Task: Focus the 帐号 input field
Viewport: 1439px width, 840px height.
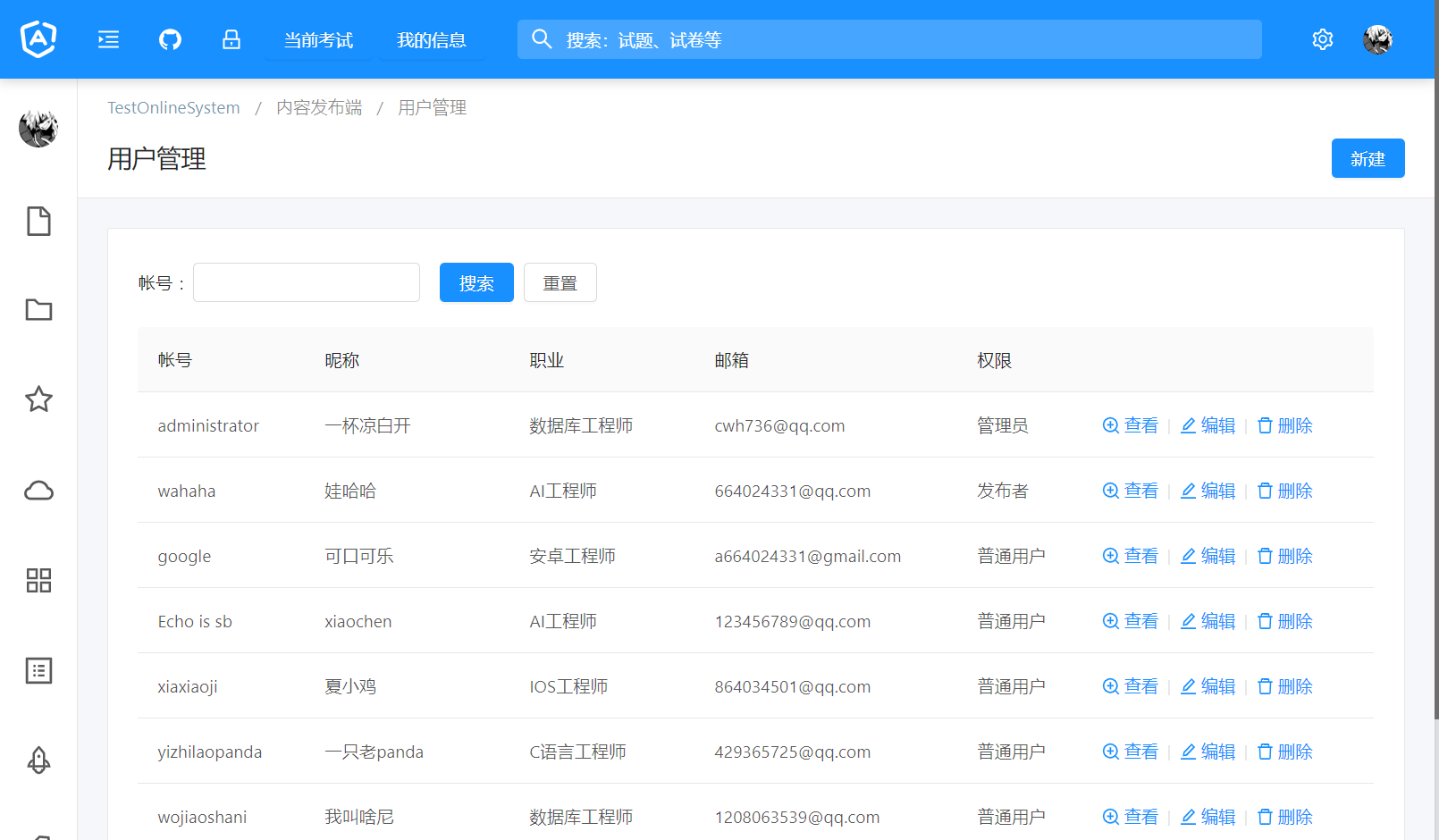Action: pos(307,283)
